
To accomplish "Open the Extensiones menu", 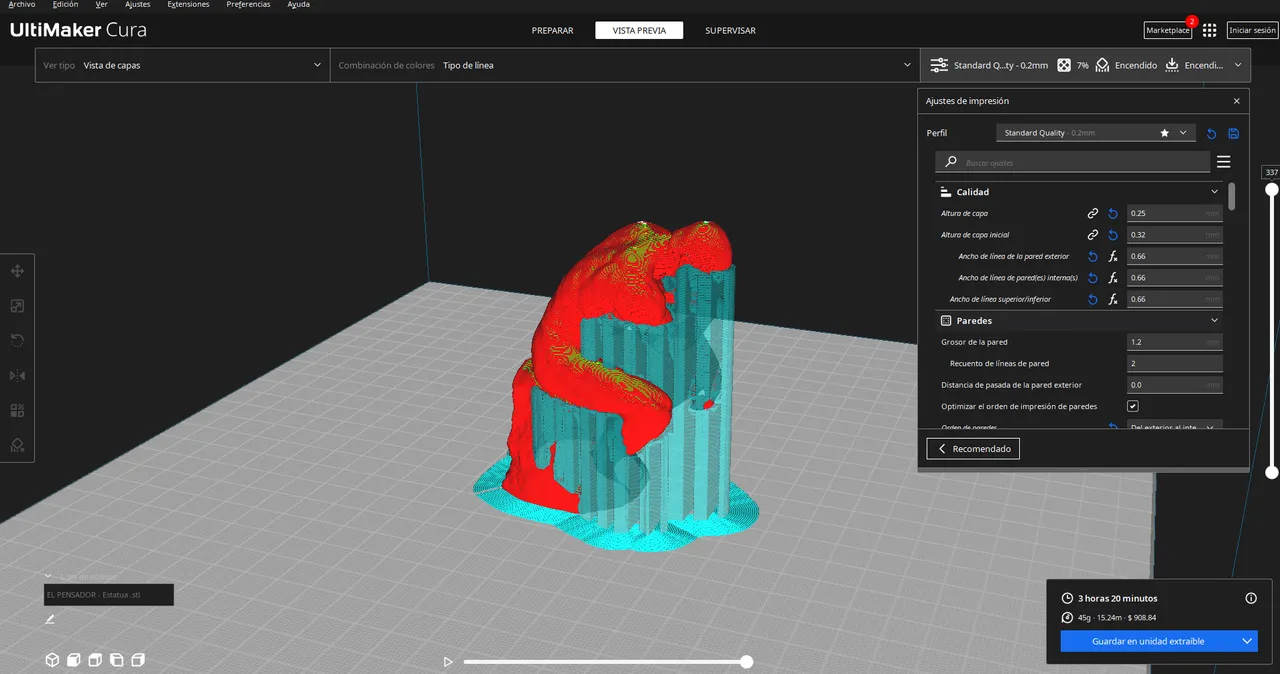I will 188,5.
